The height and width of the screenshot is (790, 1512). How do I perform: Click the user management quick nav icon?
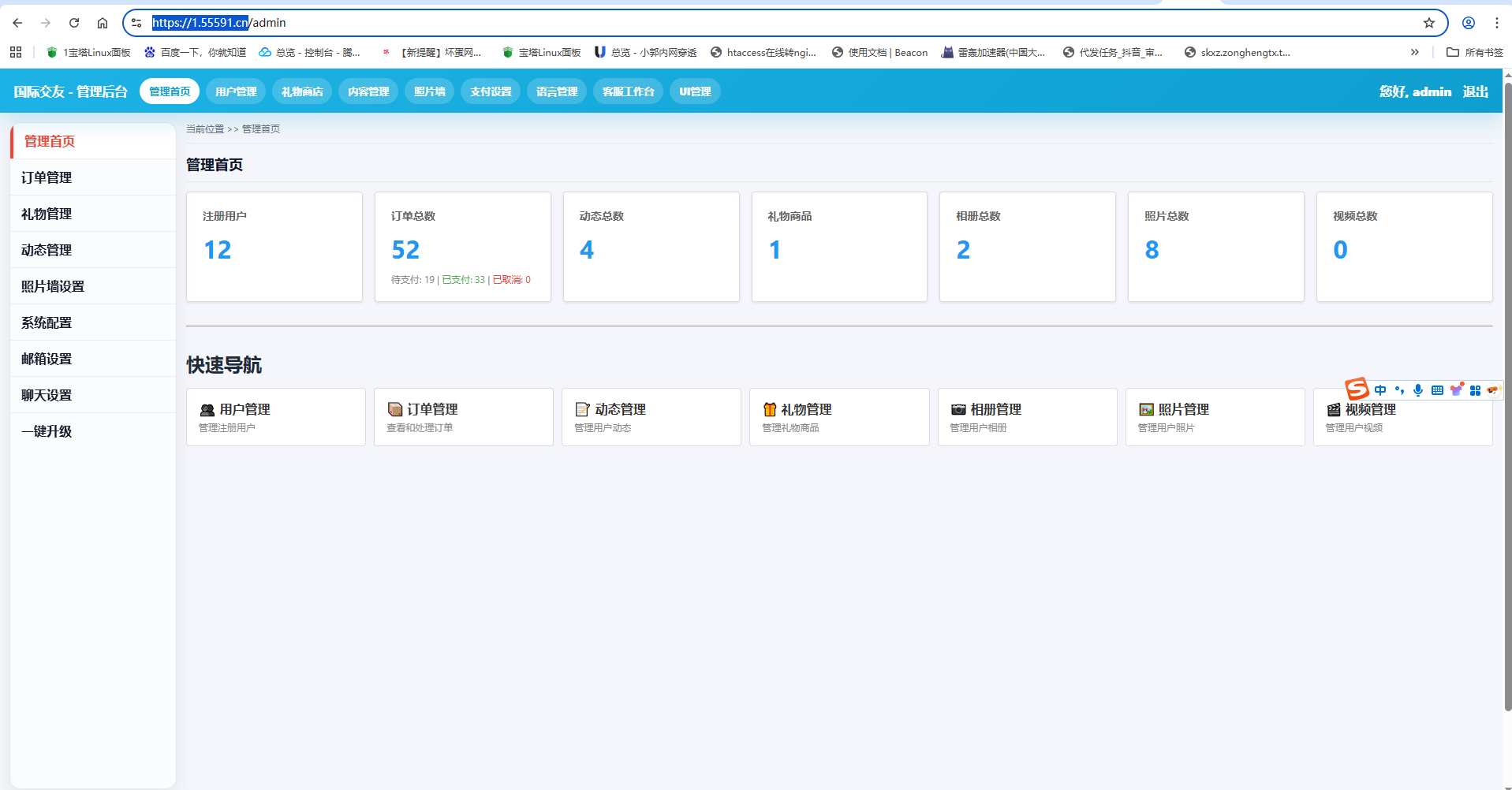point(207,410)
